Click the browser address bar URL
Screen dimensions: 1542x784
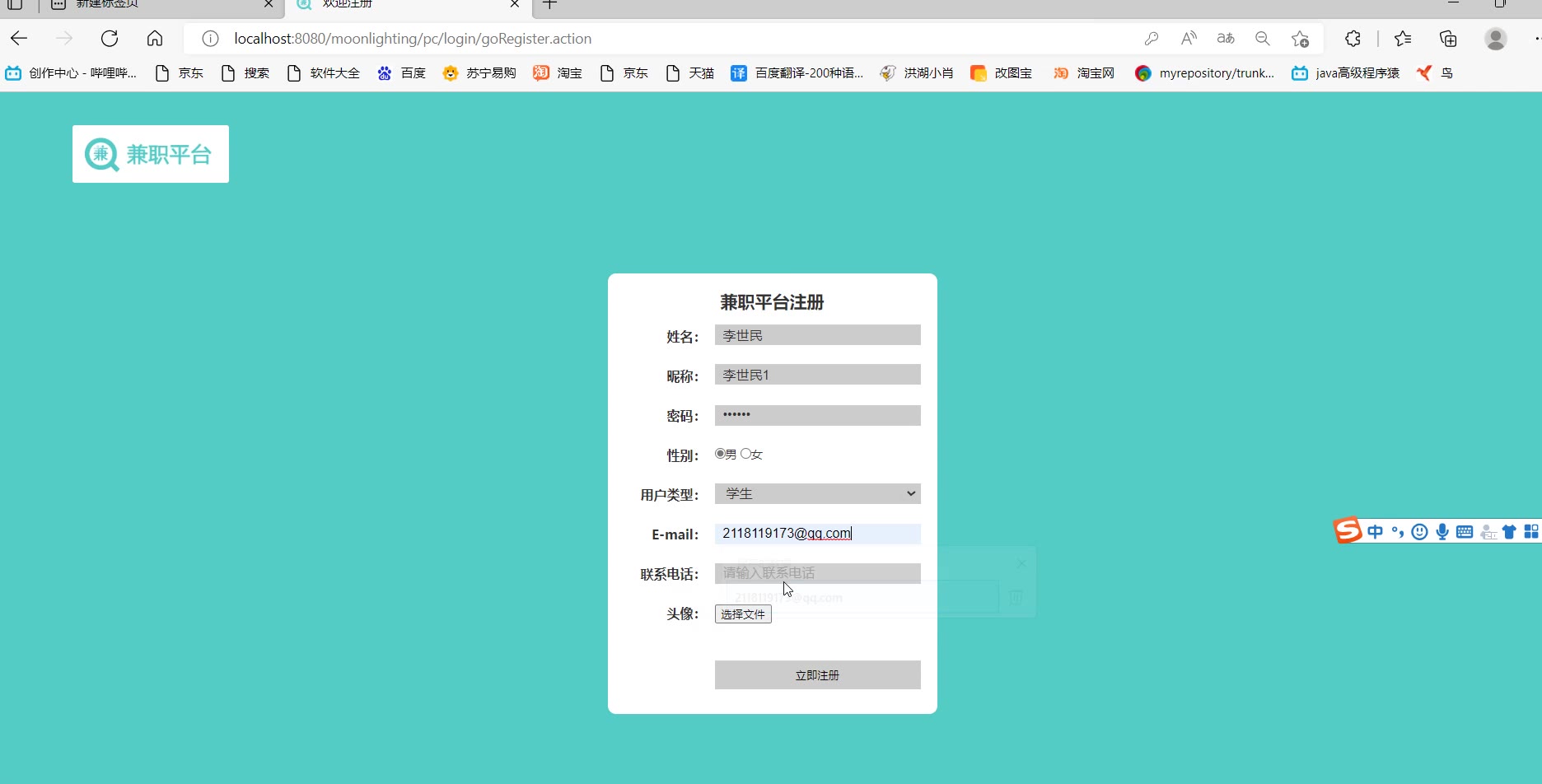coord(413,39)
